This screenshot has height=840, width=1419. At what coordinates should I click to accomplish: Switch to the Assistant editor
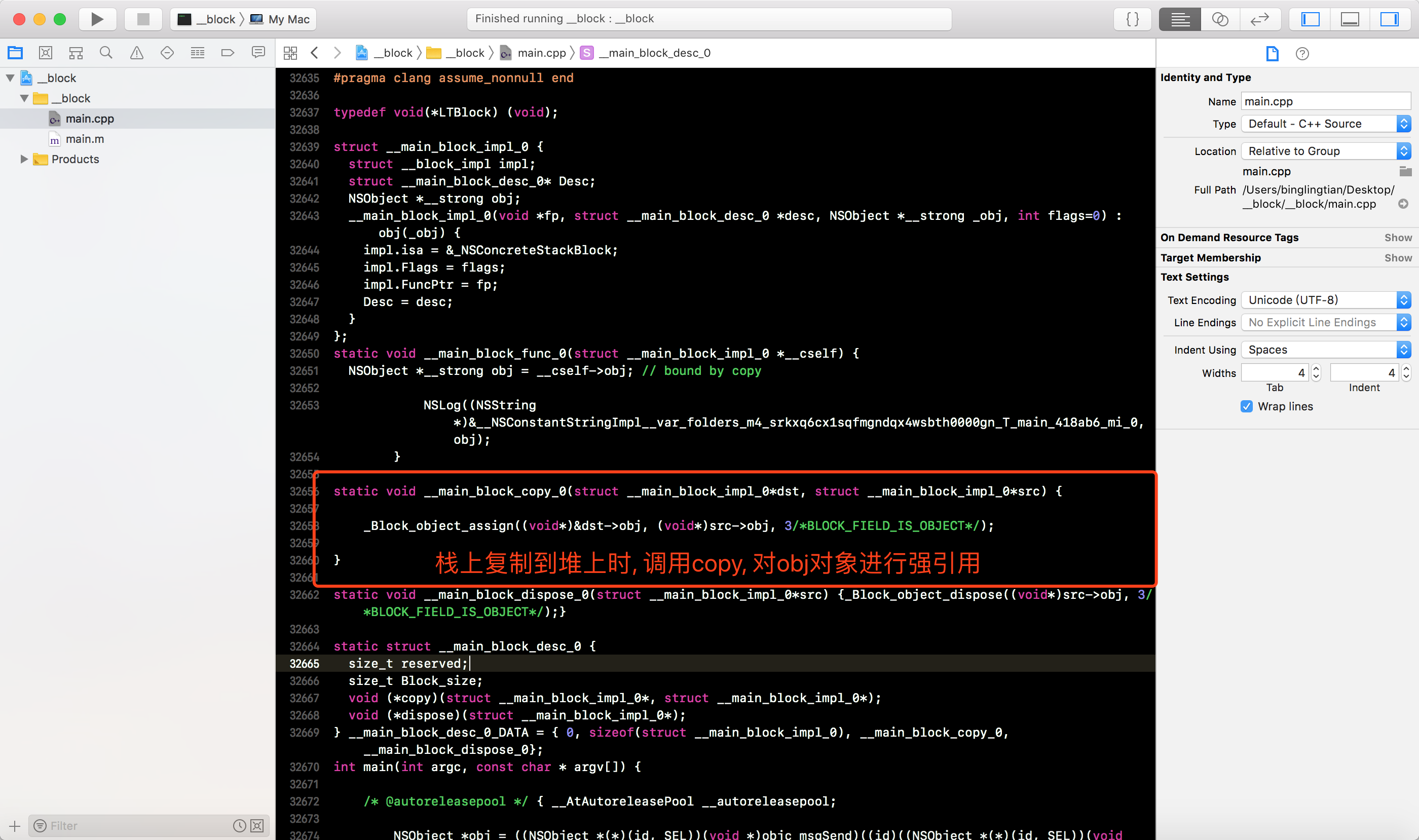click(1220, 19)
